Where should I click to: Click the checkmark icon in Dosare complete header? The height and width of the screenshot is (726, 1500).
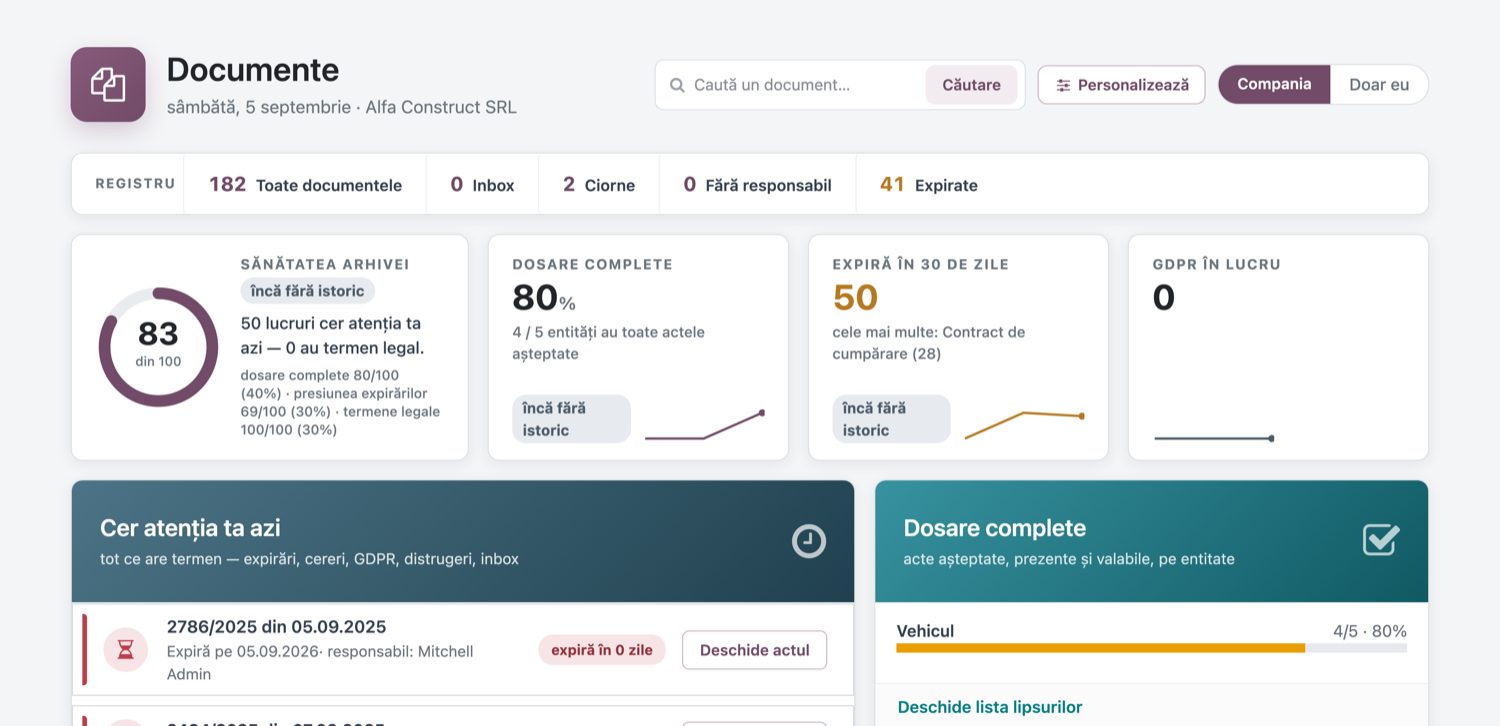[x=1381, y=540]
